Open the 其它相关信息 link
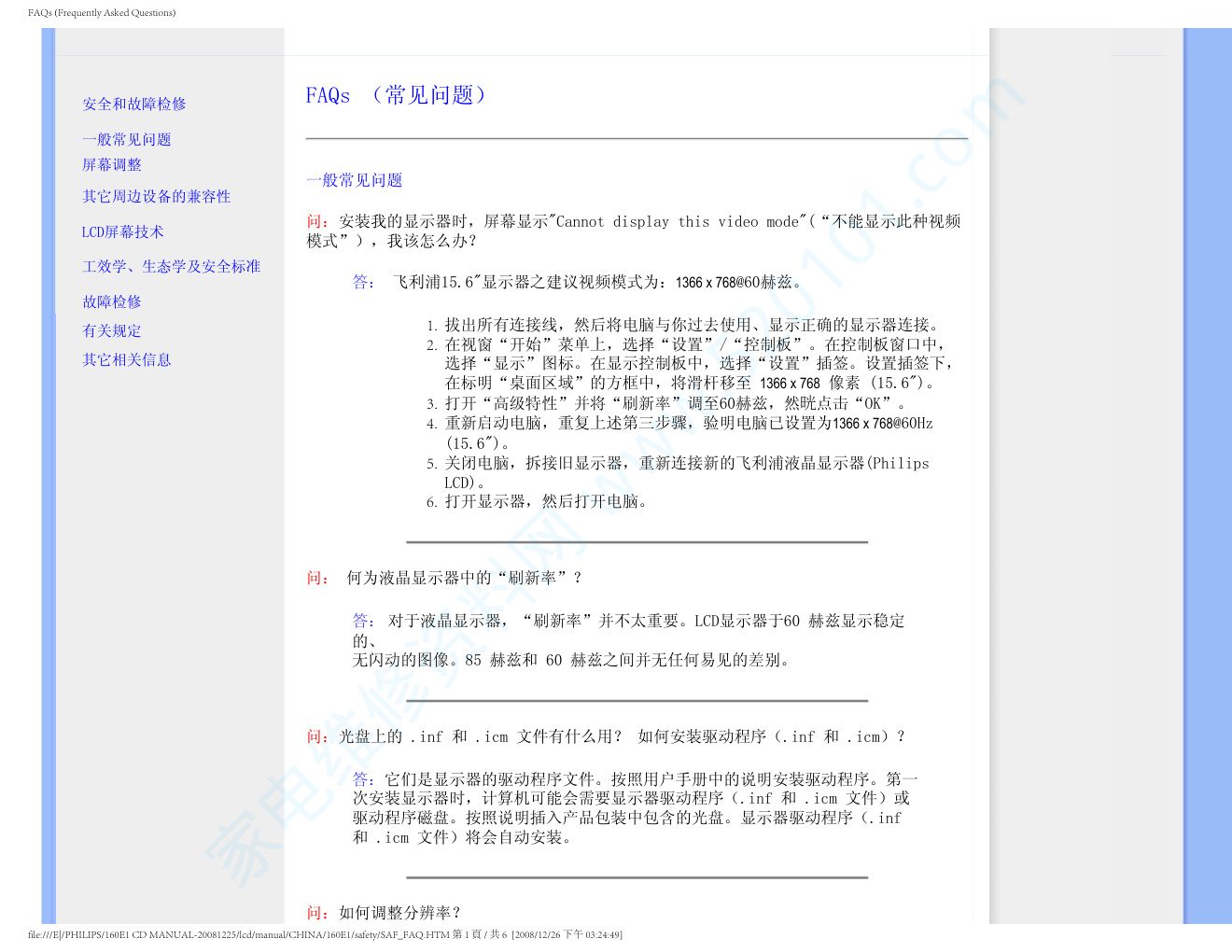 pos(127,359)
